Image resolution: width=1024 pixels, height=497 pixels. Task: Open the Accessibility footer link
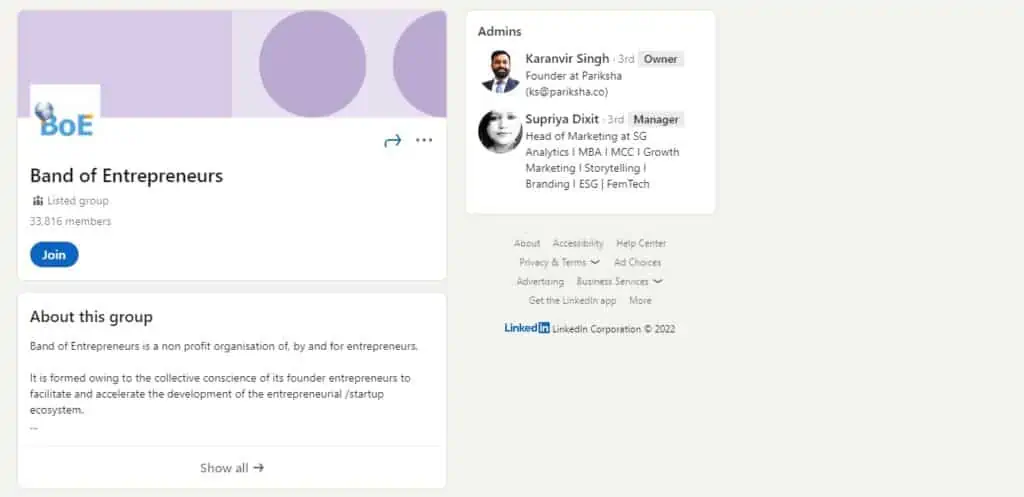578,243
